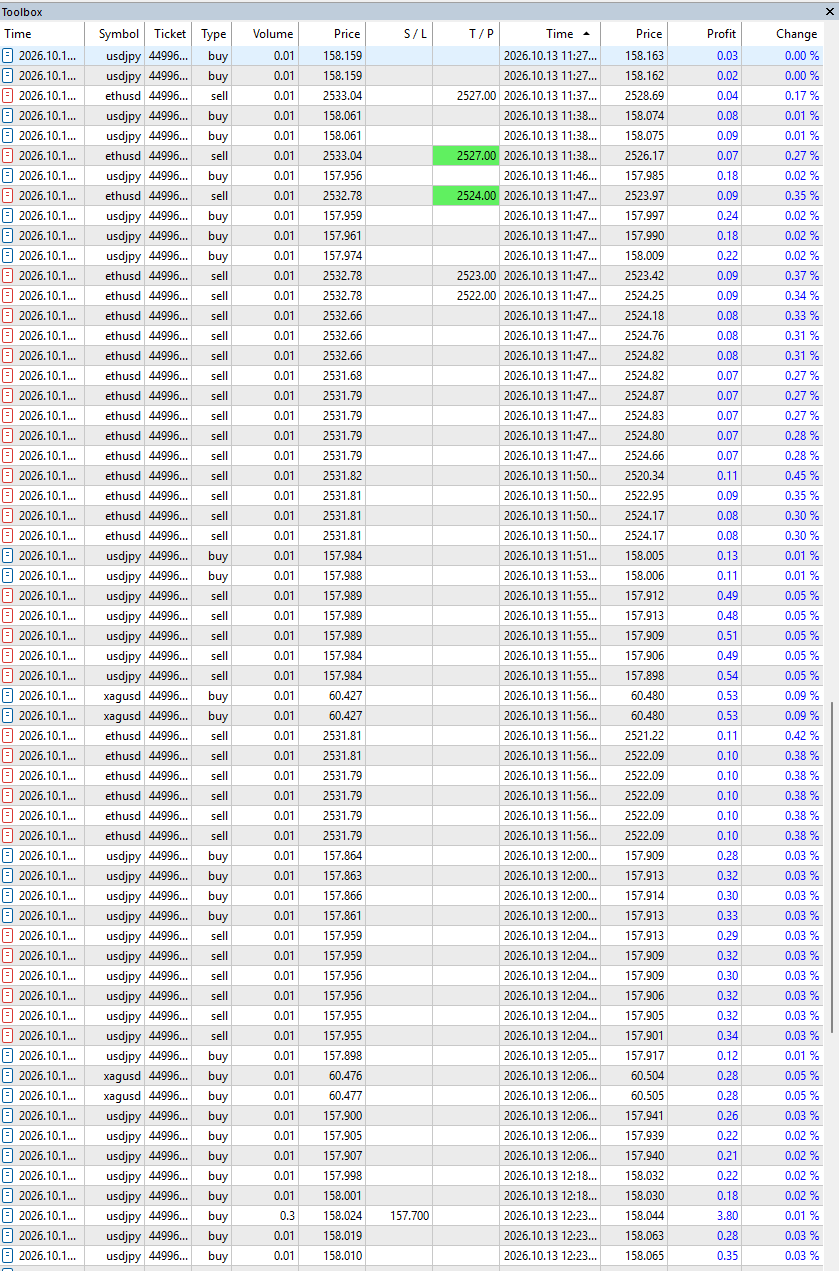Click the sell icon on the row priced 2528.69
This screenshot has width=839, height=1271.
click(8, 96)
